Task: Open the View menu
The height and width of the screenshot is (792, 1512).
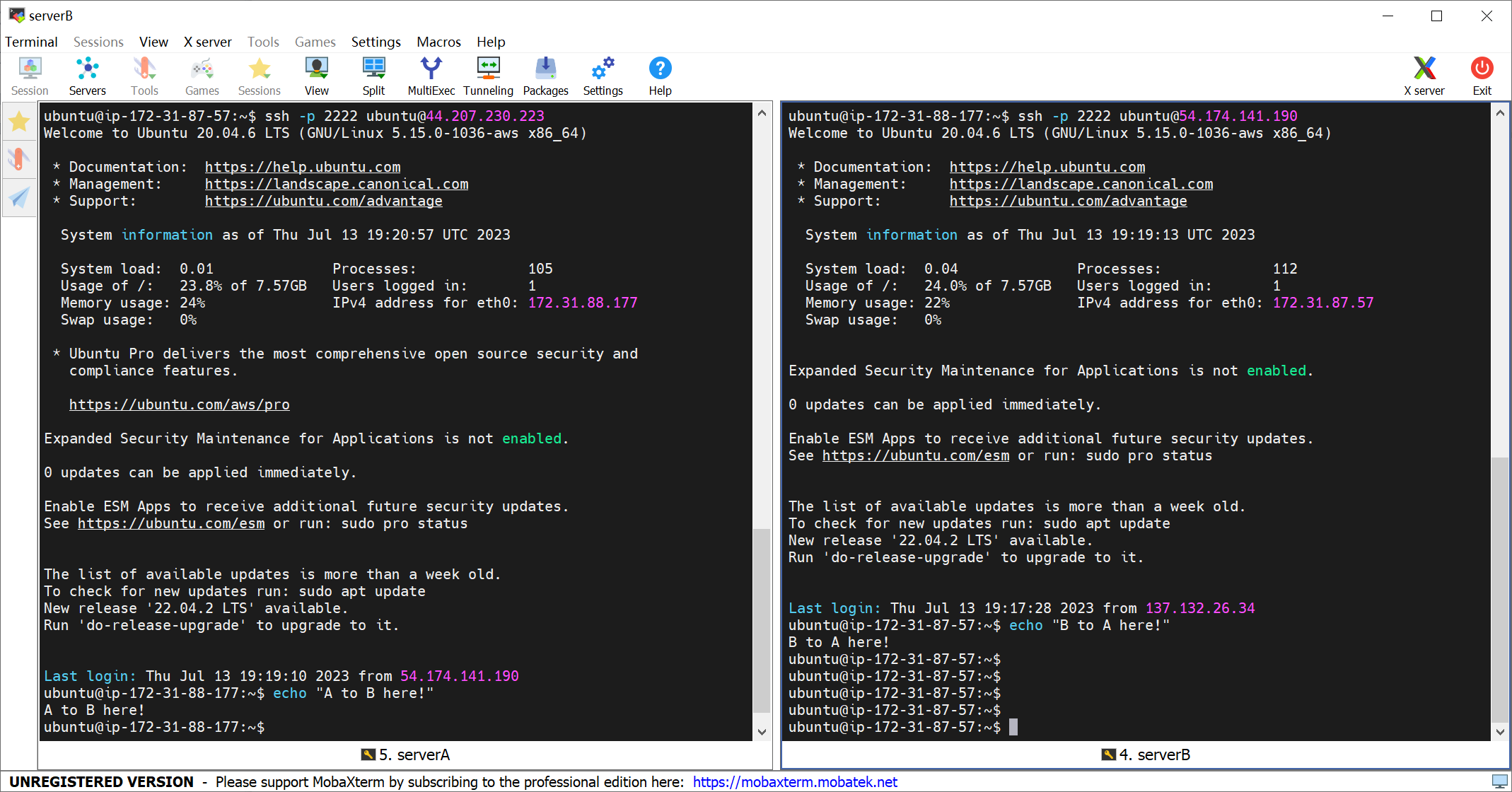Action: tap(153, 42)
